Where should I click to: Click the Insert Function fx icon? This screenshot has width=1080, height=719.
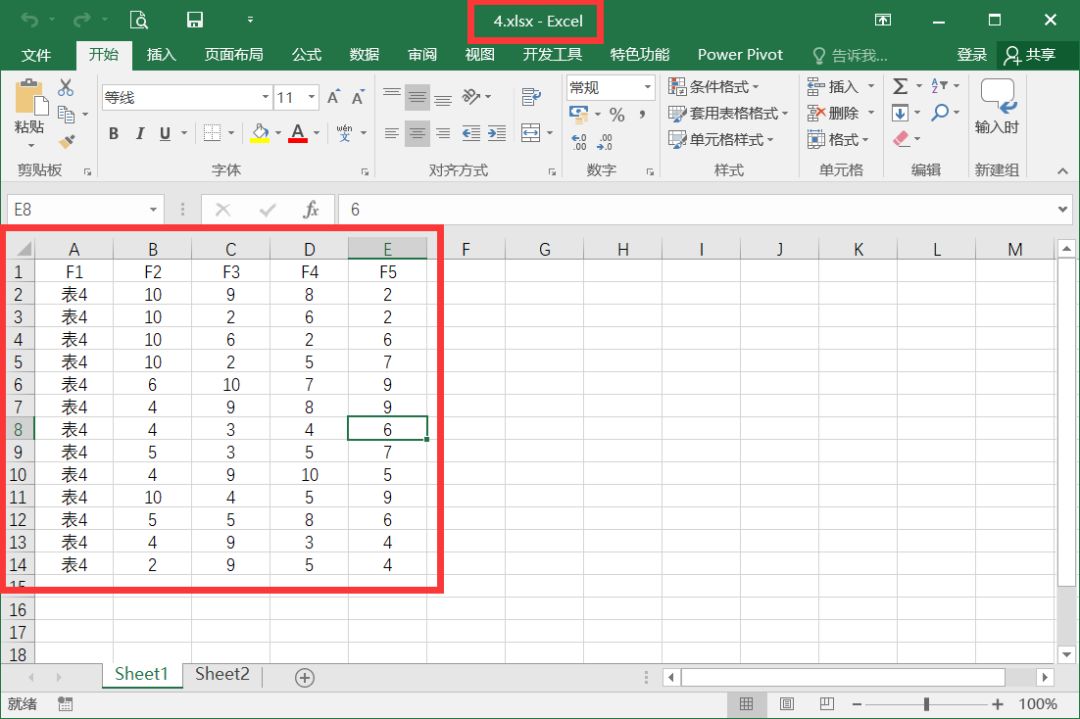tap(311, 209)
